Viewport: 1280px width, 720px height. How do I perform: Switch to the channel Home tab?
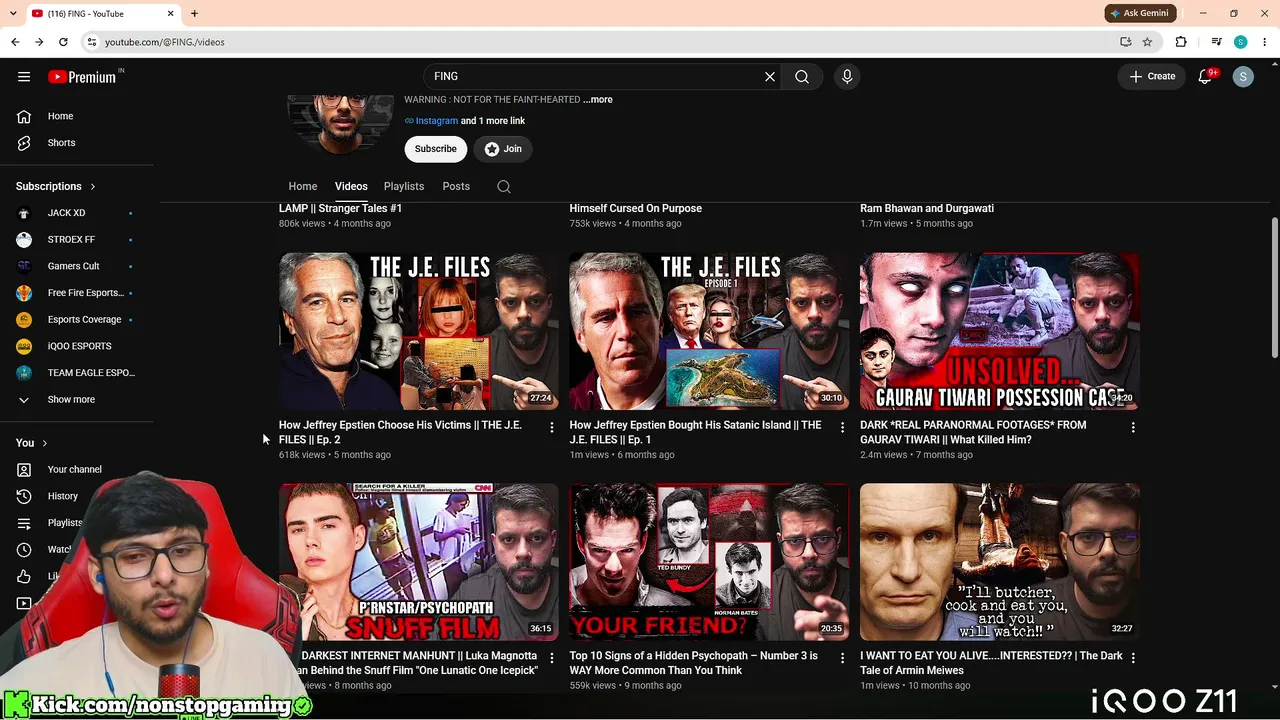(x=303, y=187)
